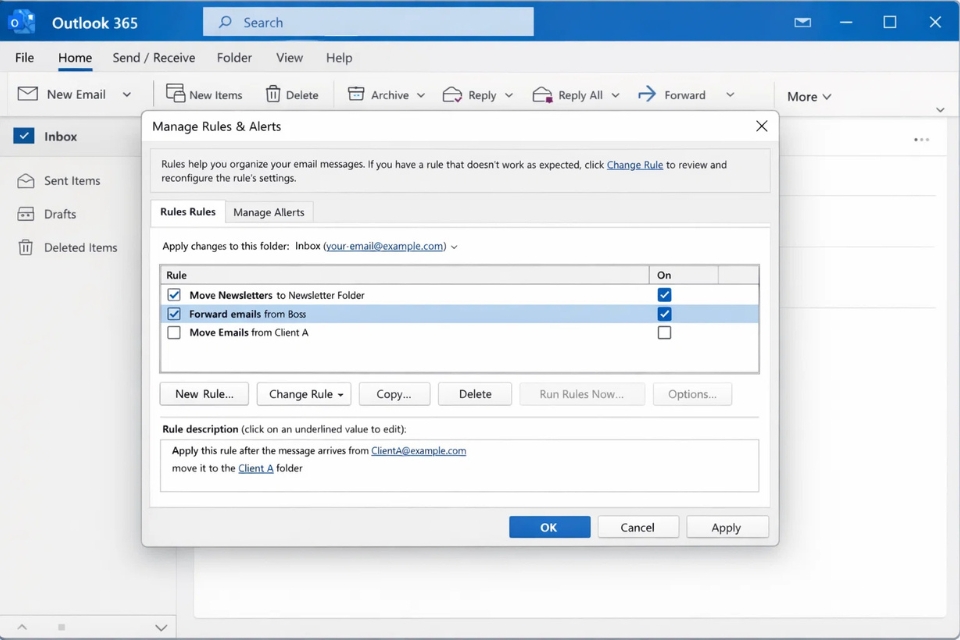
Task: Click inside the Search bar
Action: 368,21
